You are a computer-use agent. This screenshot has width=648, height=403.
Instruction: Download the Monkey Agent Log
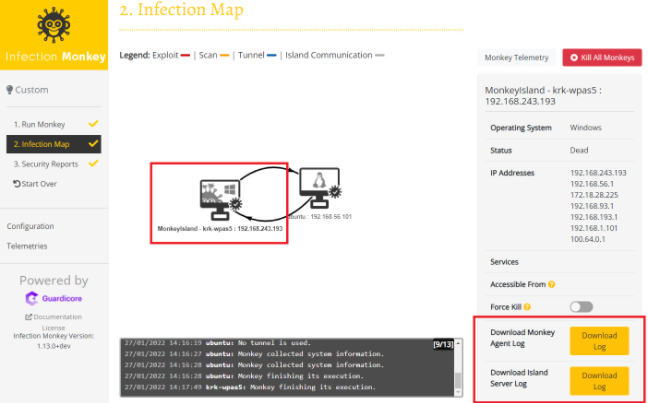tap(599, 341)
